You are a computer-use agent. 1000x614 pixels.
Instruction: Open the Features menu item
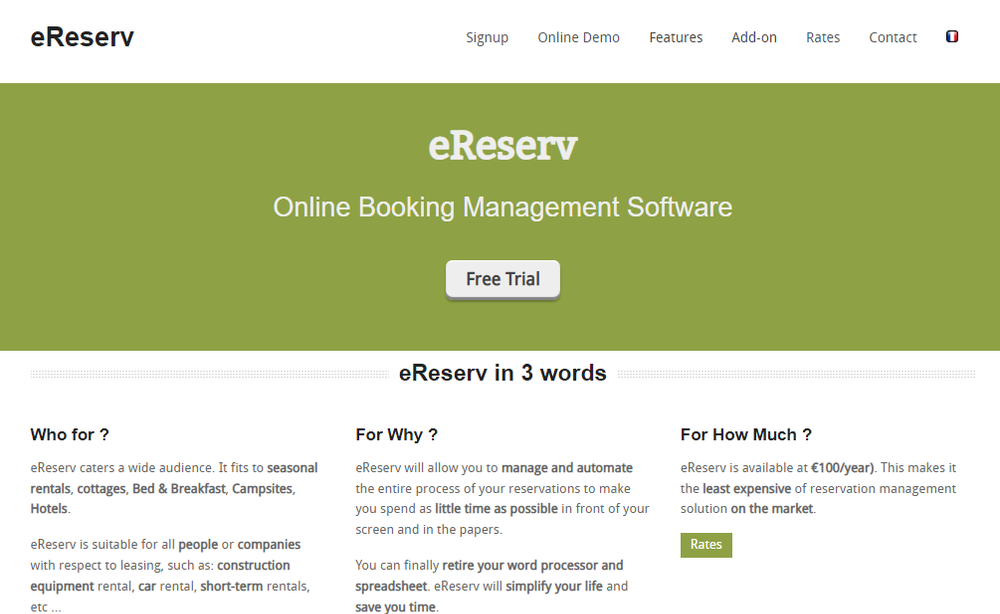pyautogui.click(x=675, y=38)
